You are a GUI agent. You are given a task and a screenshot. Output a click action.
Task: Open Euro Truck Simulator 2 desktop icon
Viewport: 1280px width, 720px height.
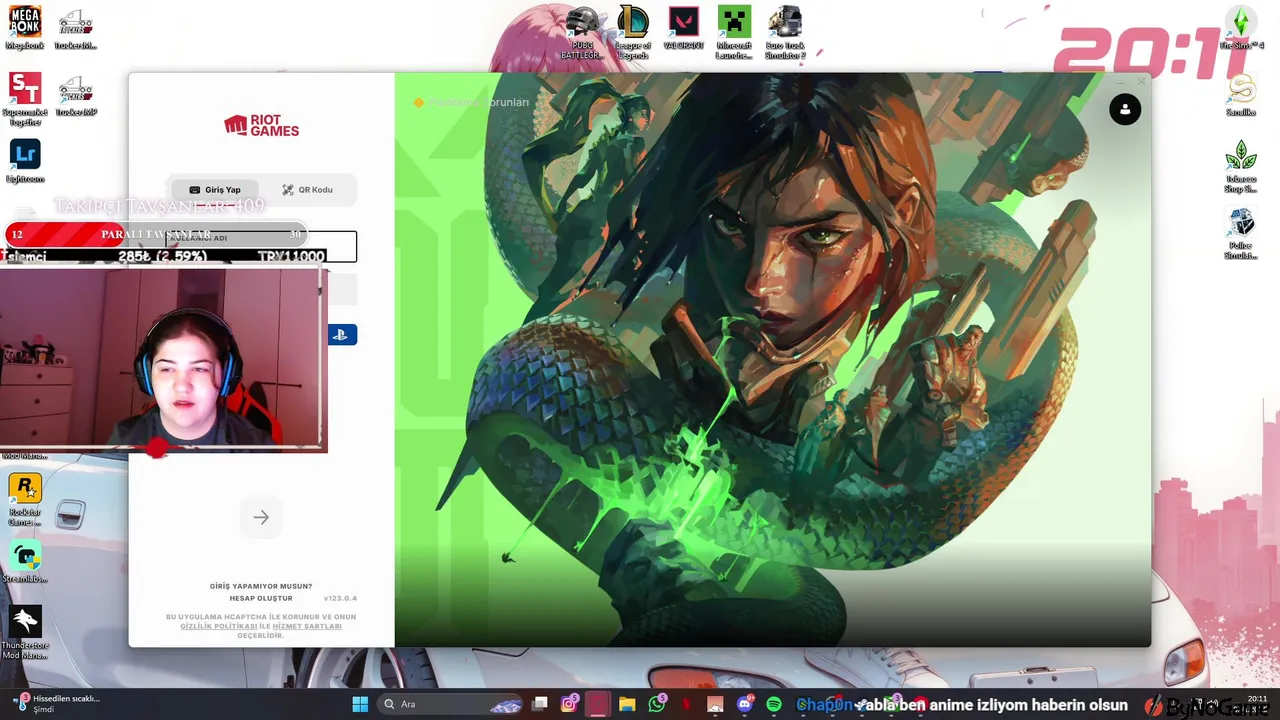(785, 33)
